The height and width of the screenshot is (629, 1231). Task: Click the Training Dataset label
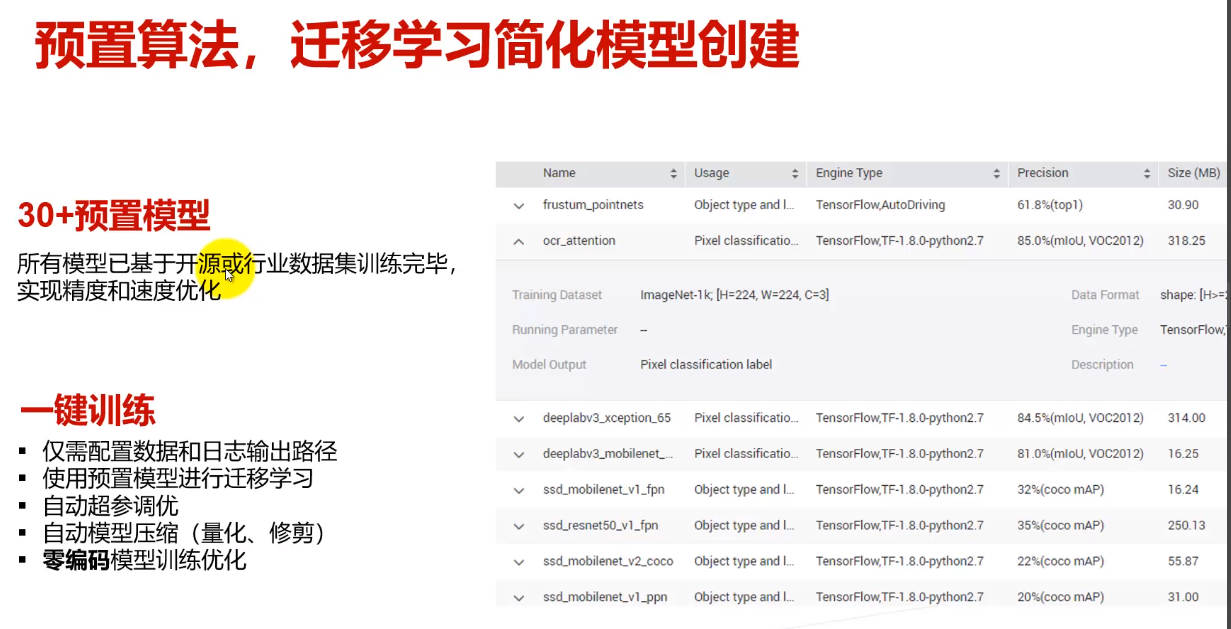pos(557,295)
